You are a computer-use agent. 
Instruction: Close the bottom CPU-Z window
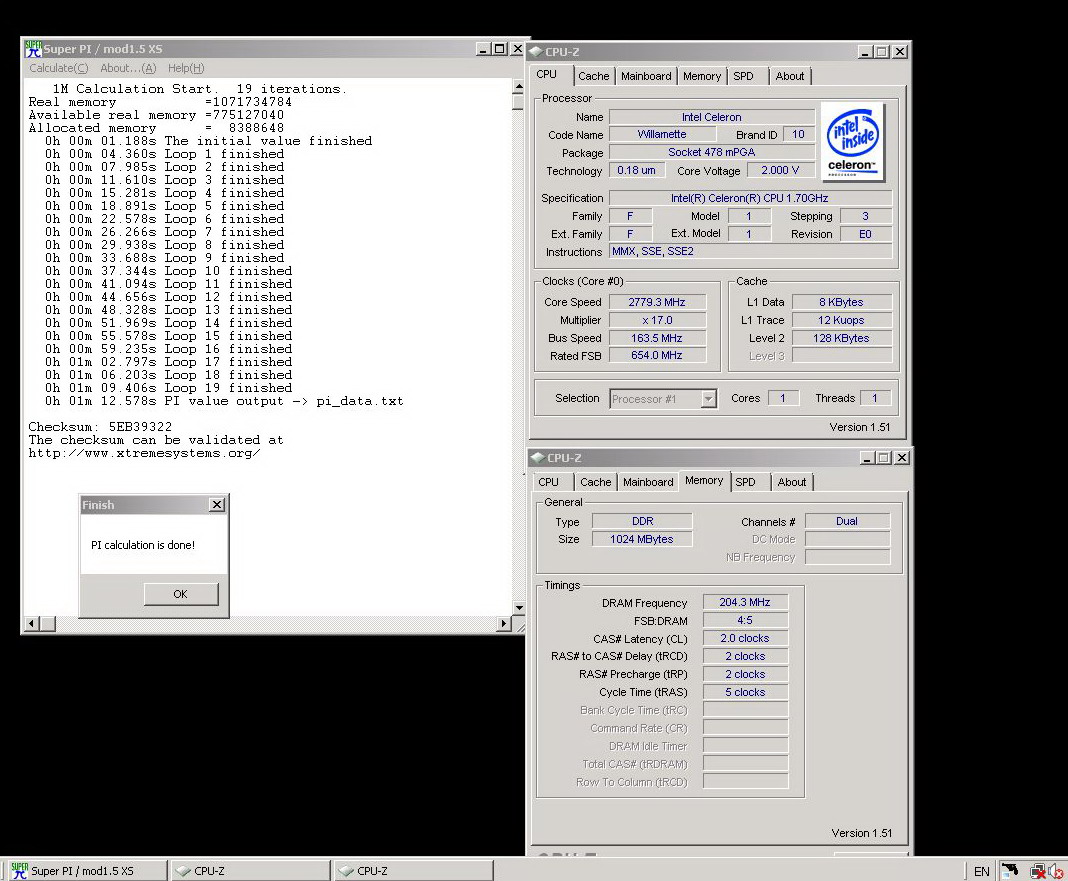(902, 458)
